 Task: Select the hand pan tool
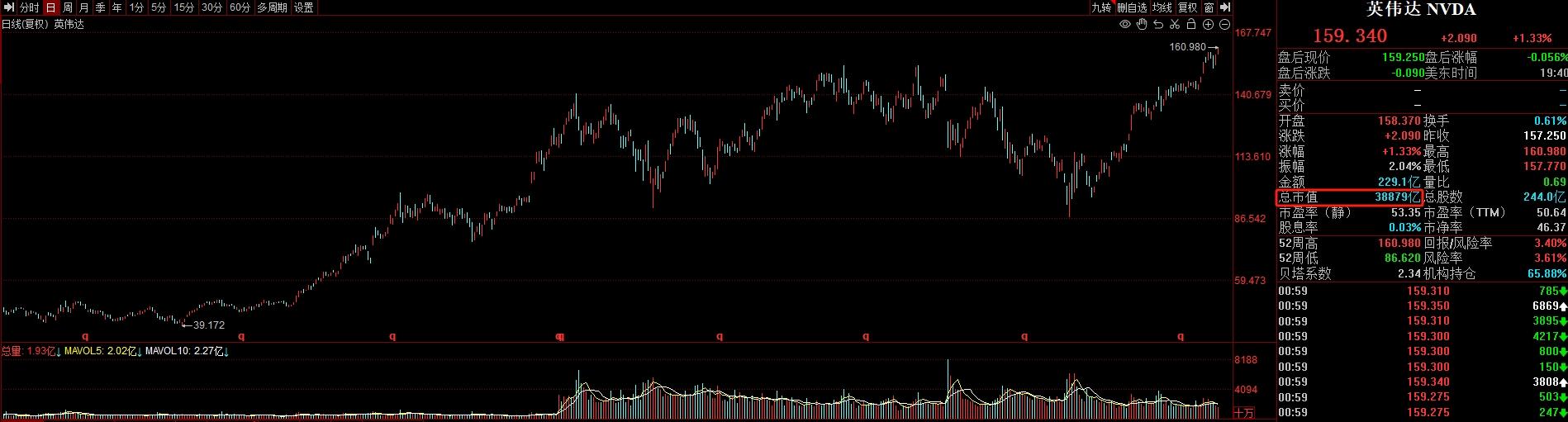click(1142, 24)
